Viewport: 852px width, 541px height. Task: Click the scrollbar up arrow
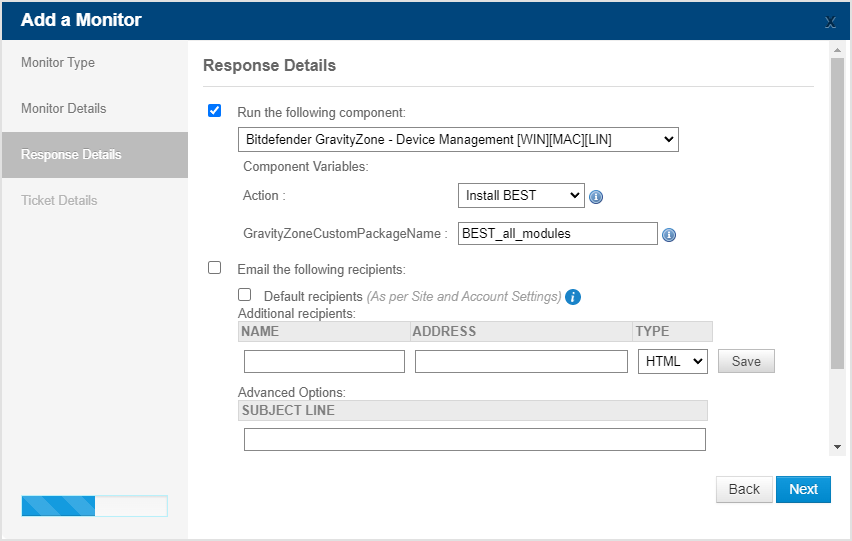click(837, 50)
